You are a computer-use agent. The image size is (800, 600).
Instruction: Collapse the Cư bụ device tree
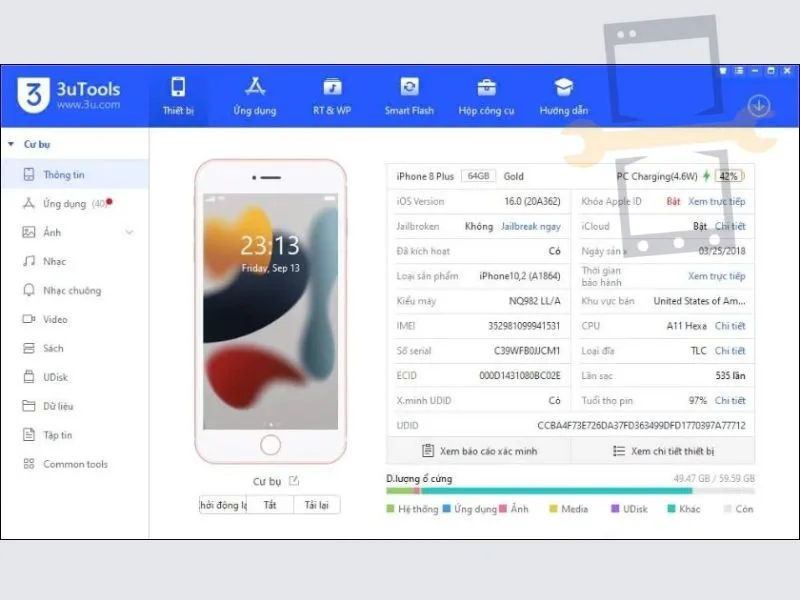[x=11, y=144]
